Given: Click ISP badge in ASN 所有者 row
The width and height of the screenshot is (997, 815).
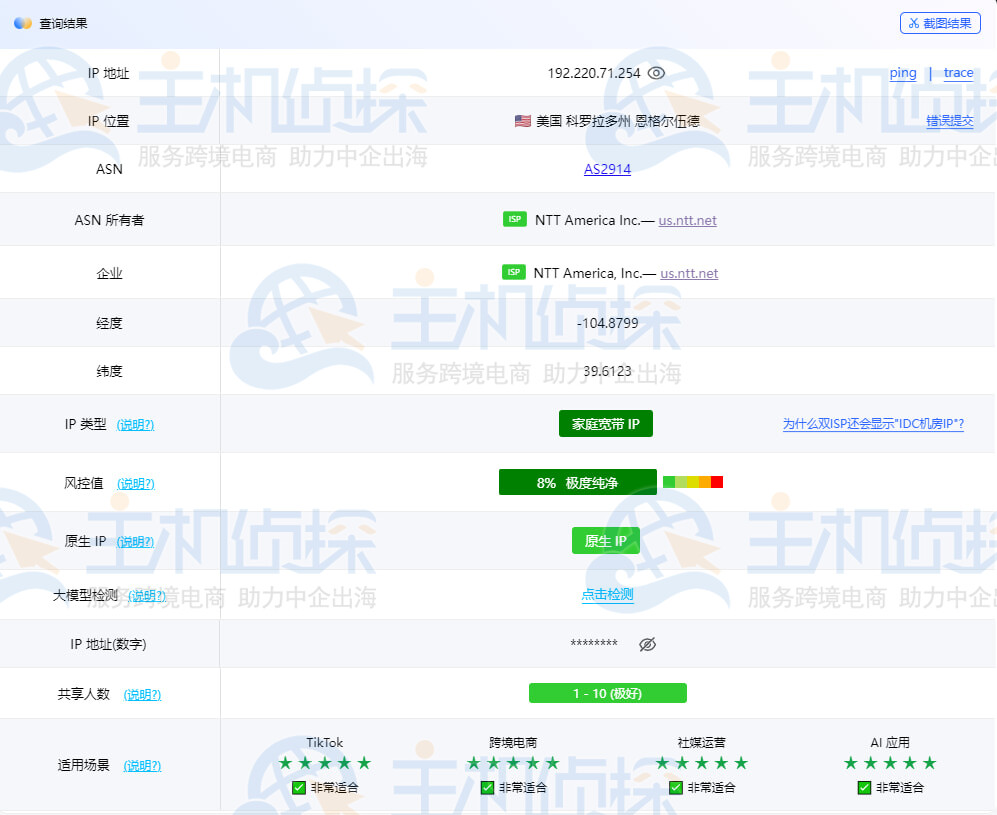Looking at the screenshot, I should pos(514,219).
